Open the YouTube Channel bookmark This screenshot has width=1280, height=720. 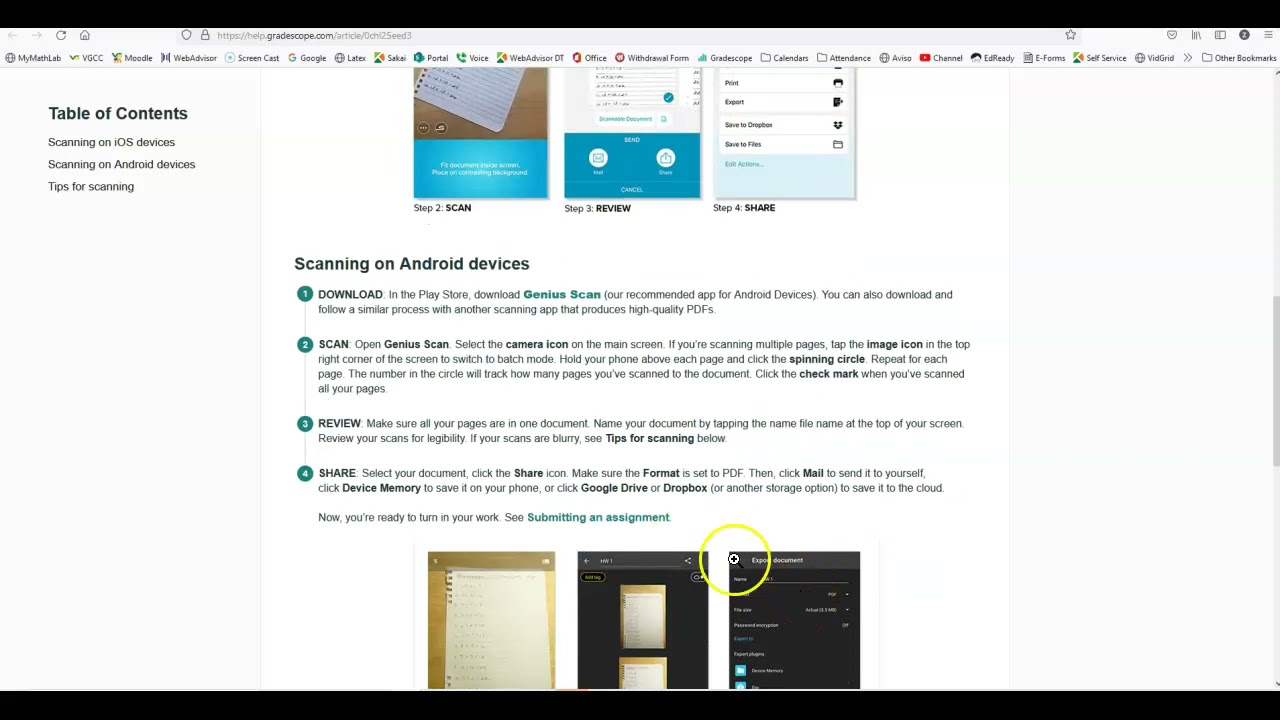(x=941, y=58)
